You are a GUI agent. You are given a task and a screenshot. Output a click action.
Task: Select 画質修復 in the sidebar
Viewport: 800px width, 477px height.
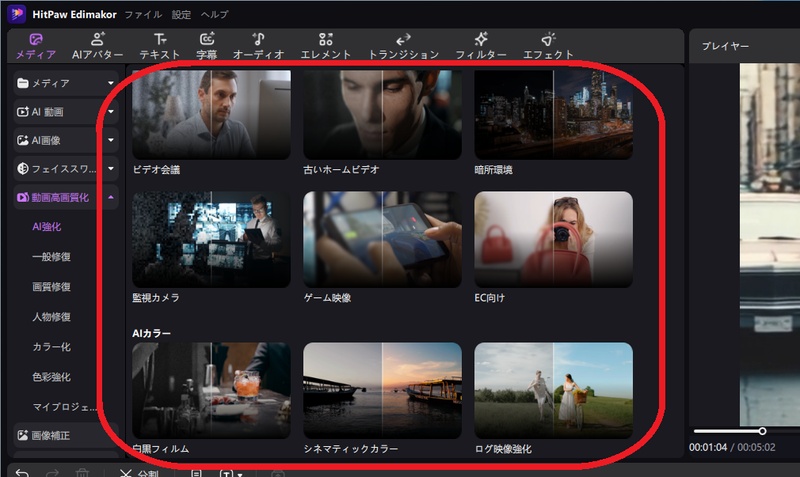(x=52, y=287)
